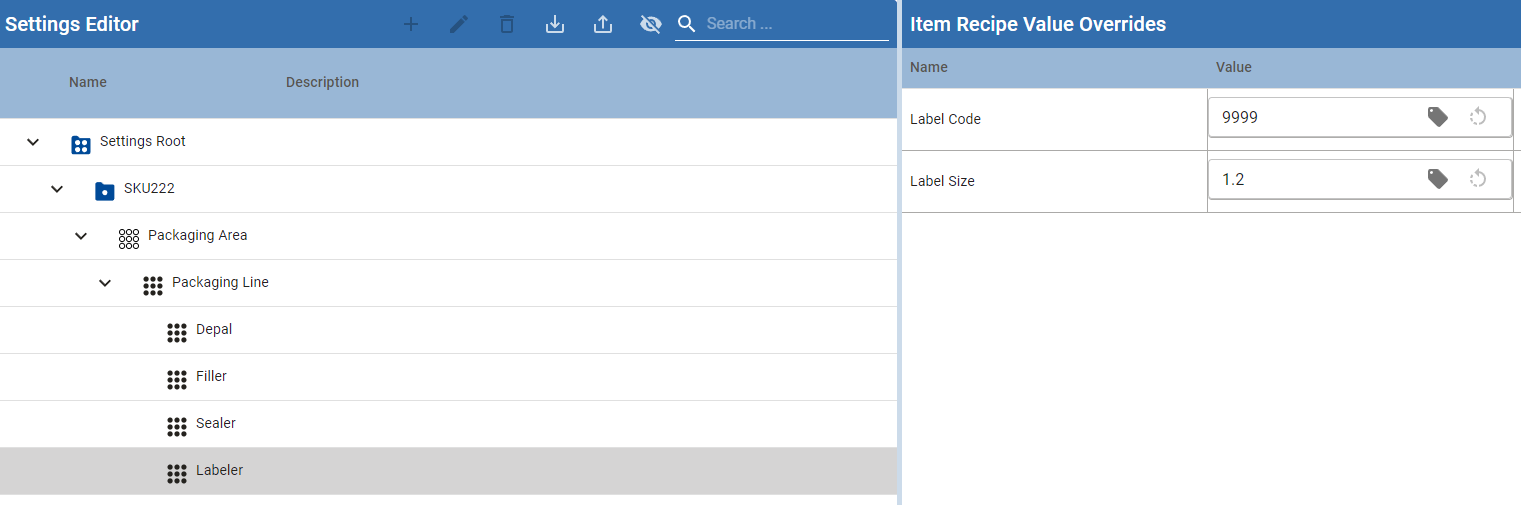Image resolution: width=1521 pixels, height=505 pixels.
Task: Select the Sealer tree item
Action: 215,424
